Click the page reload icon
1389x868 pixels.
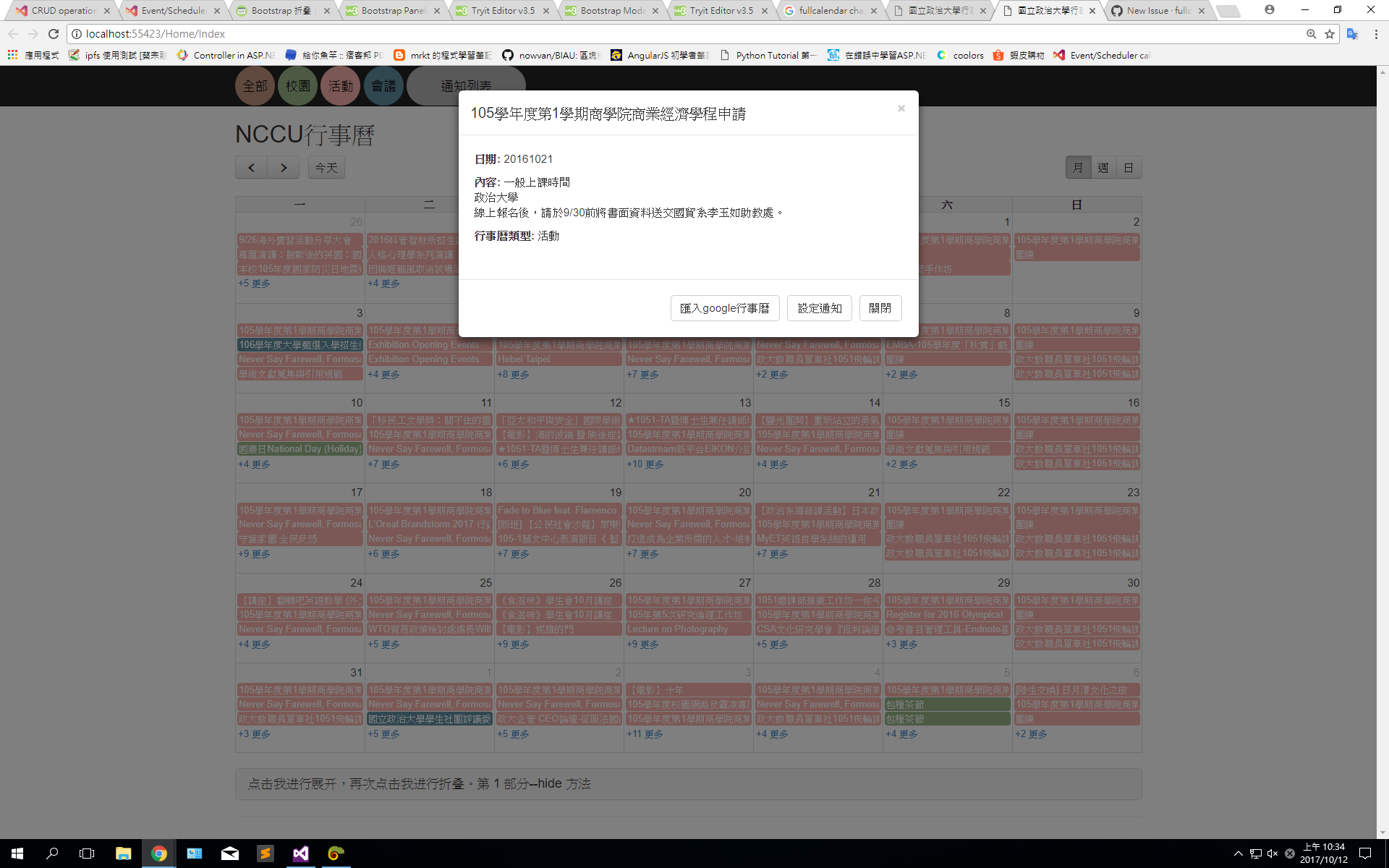click(54, 33)
